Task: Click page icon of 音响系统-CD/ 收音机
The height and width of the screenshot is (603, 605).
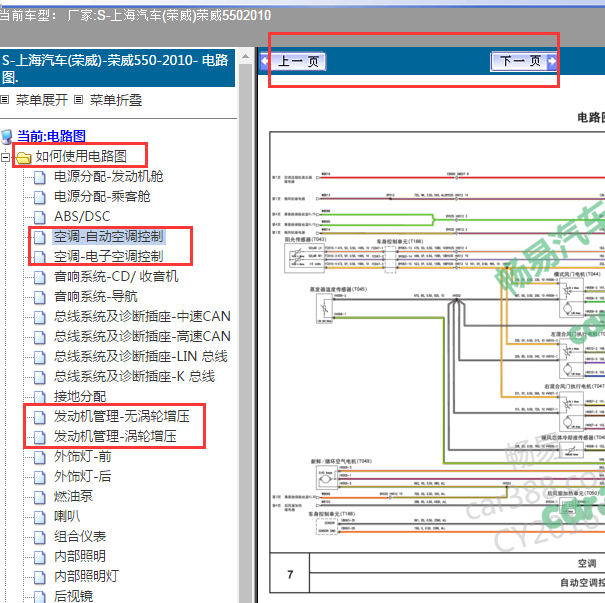Action: [39, 278]
